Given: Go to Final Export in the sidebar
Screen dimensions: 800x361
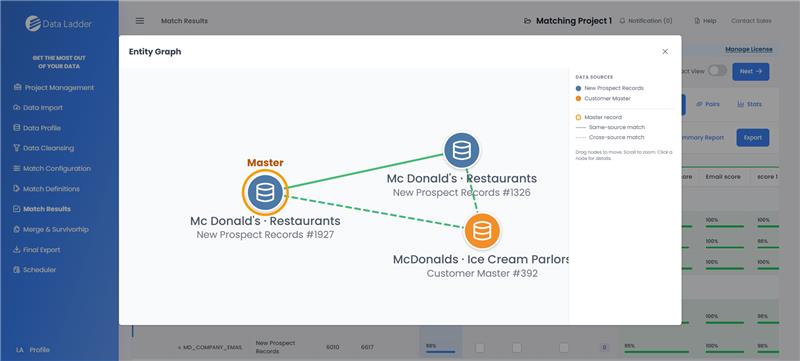Looking at the screenshot, I should coord(37,250).
